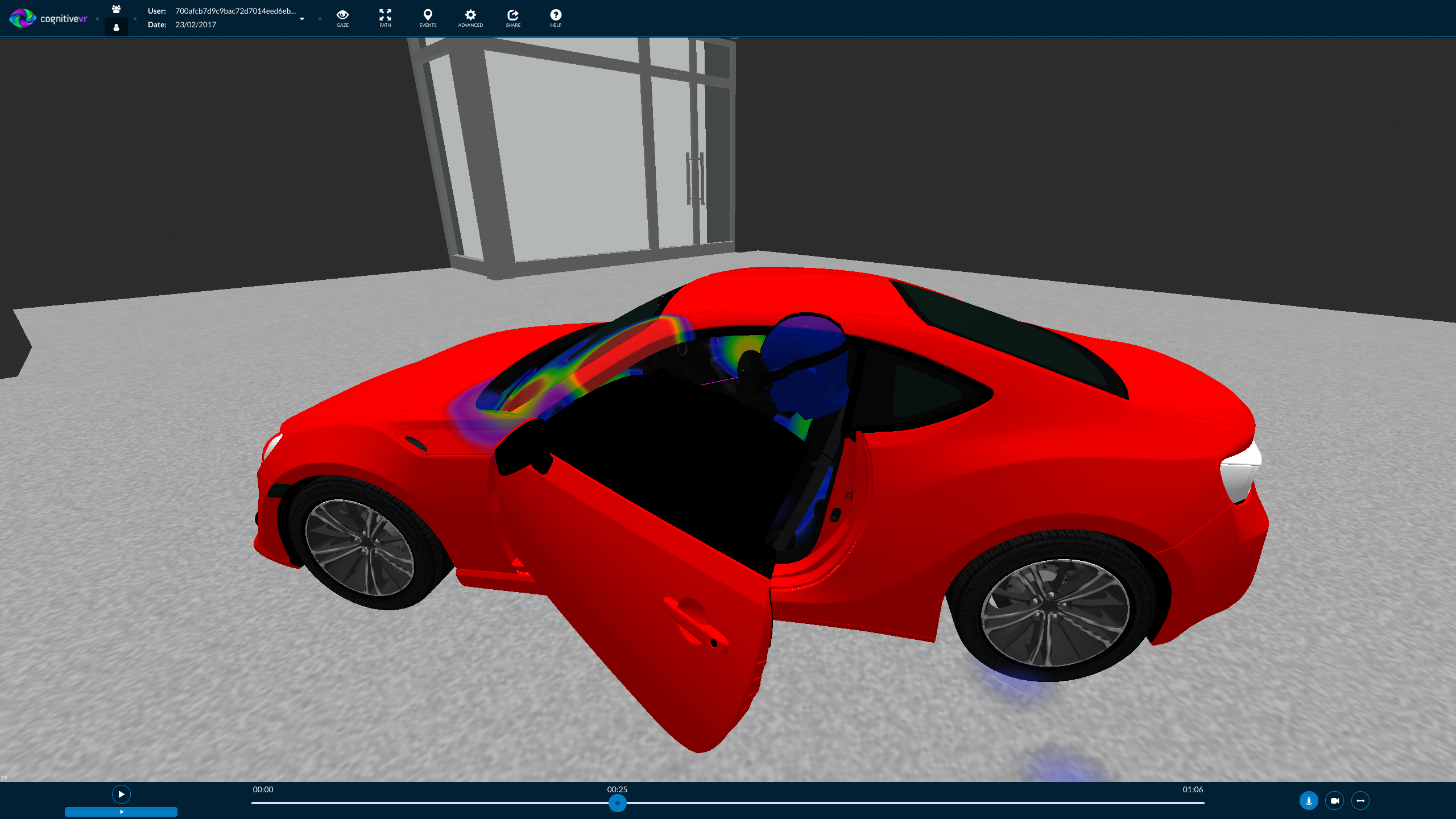This screenshot has width=1456, height=819.
Task: Select the Gaze visualization tool
Action: (x=342, y=18)
